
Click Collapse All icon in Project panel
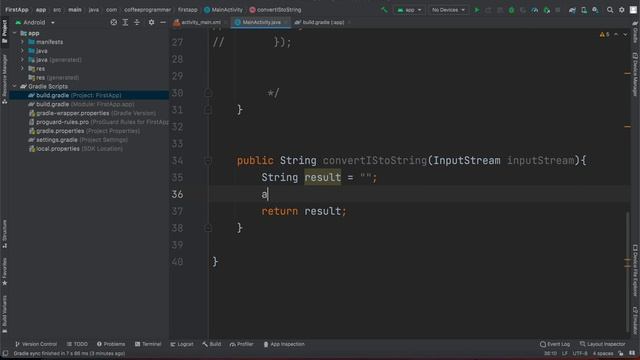tap(137, 22)
